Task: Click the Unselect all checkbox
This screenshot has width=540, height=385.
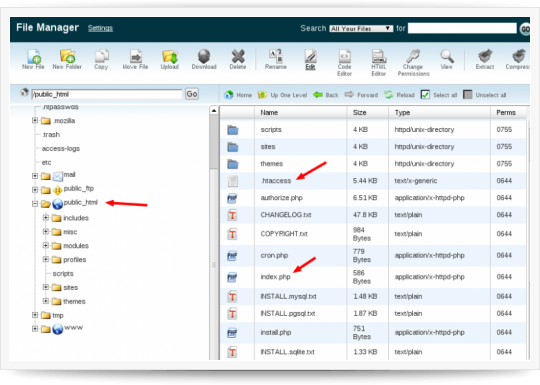Action: (x=468, y=95)
